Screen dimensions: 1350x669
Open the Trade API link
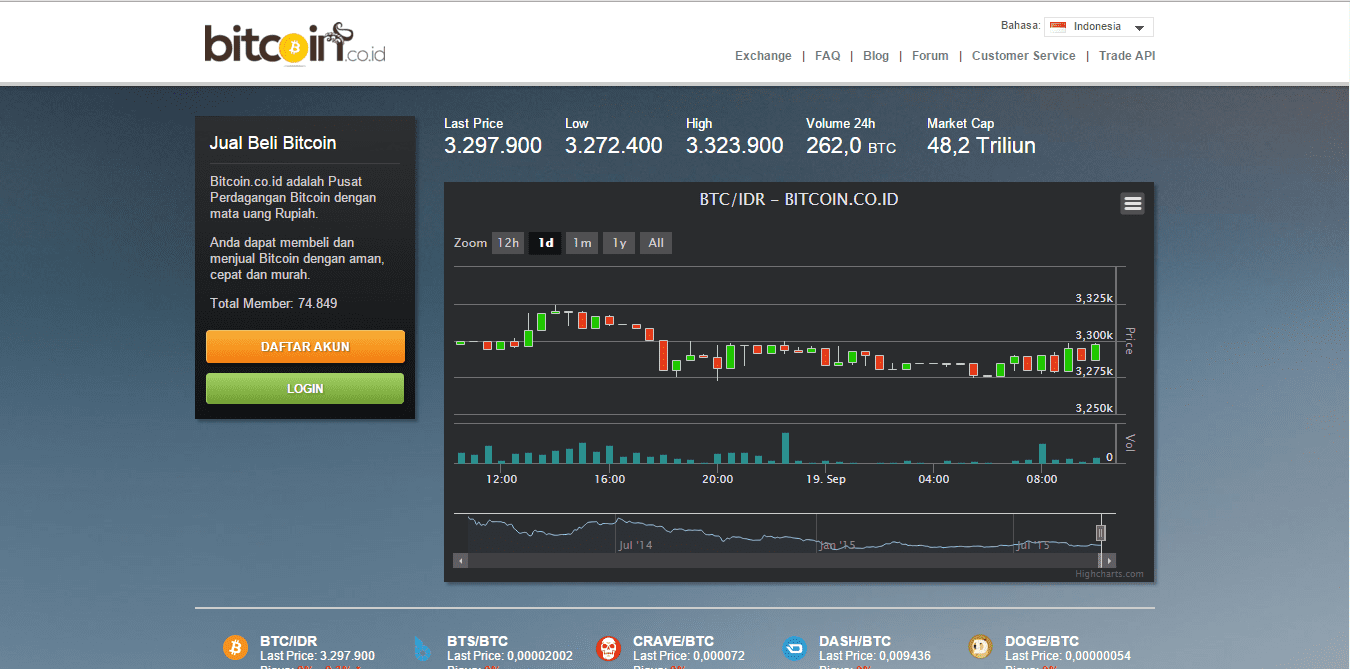pyautogui.click(x=1127, y=56)
